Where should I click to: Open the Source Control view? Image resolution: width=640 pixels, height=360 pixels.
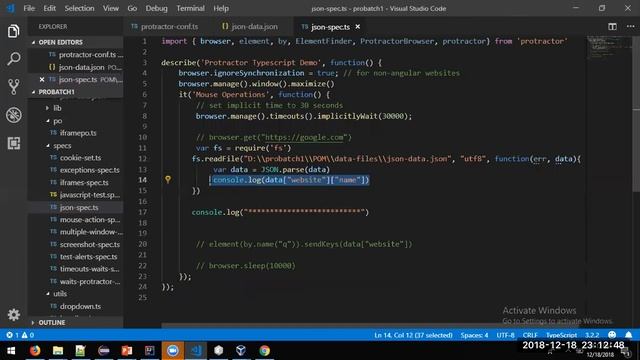(13, 87)
